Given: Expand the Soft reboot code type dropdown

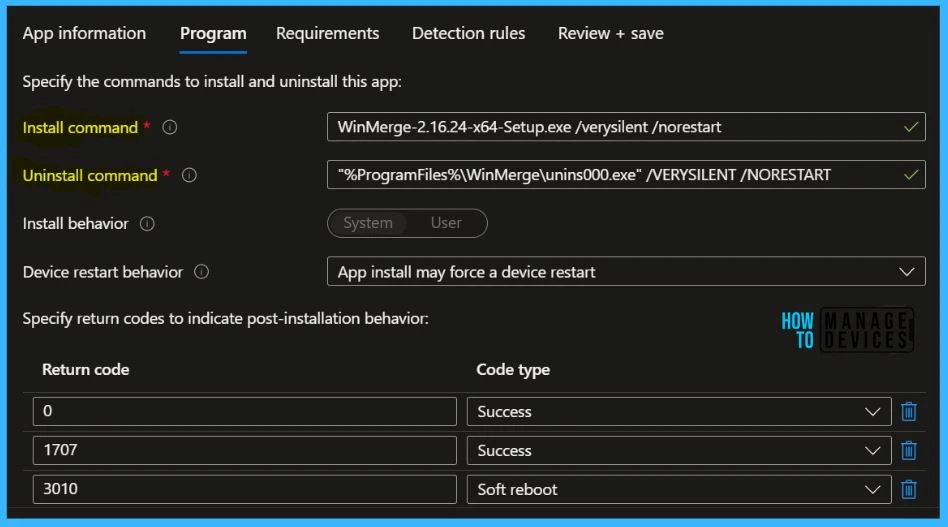Looking at the screenshot, I should pos(679,489).
